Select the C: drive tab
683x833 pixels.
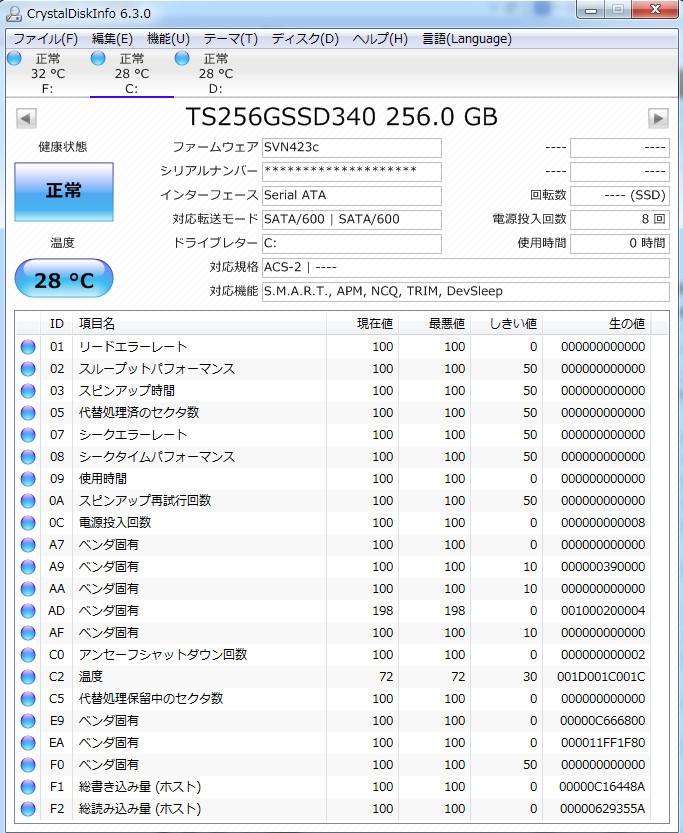pyautogui.click(x=132, y=73)
